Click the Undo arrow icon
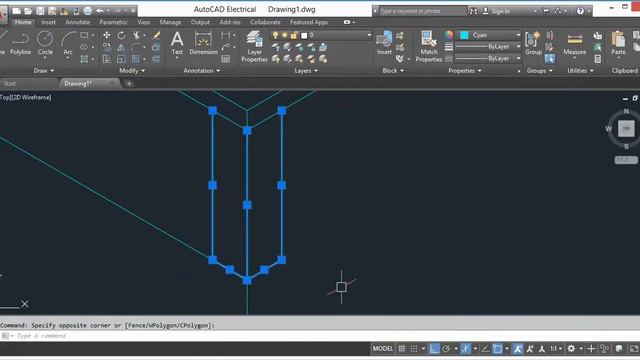Viewport: 640px width, 360px height. [100, 11]
